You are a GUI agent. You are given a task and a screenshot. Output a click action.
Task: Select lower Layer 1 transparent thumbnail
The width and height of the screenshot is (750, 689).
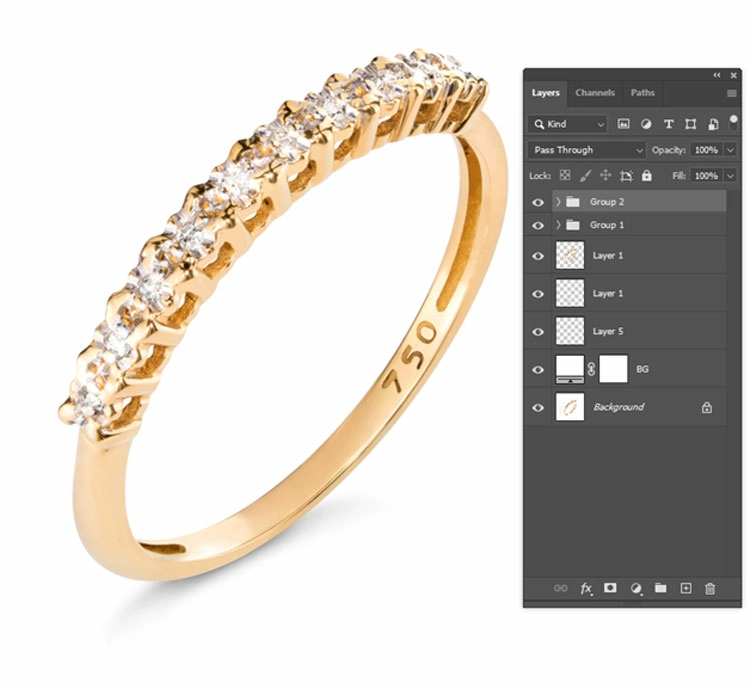pyautogui.click(x=570, y=293)
